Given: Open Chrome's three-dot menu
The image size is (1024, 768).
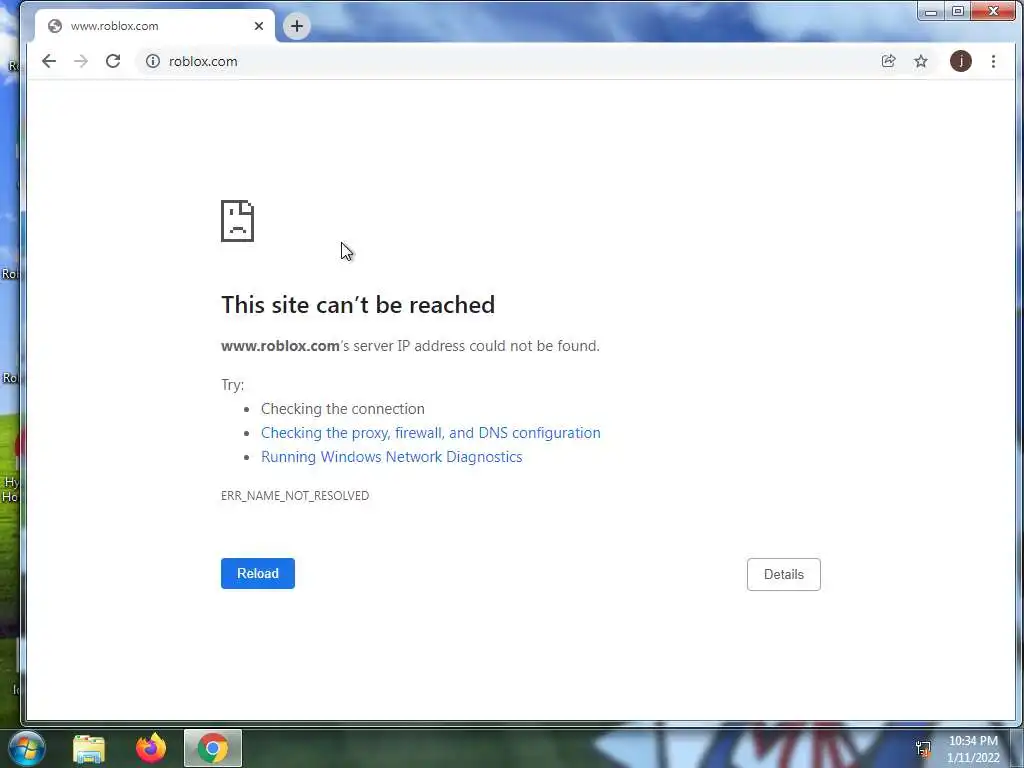Looking at the screenshot, I should (x=993, y=61).
